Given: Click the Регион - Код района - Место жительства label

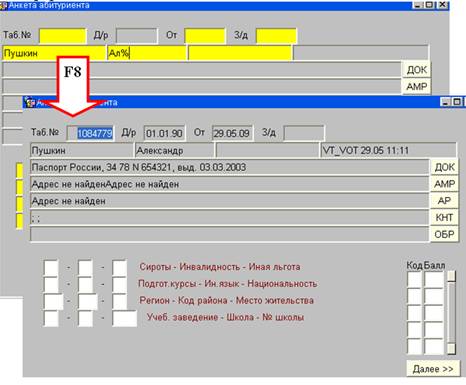Looking at the screenshot, I should click(227, 300).
